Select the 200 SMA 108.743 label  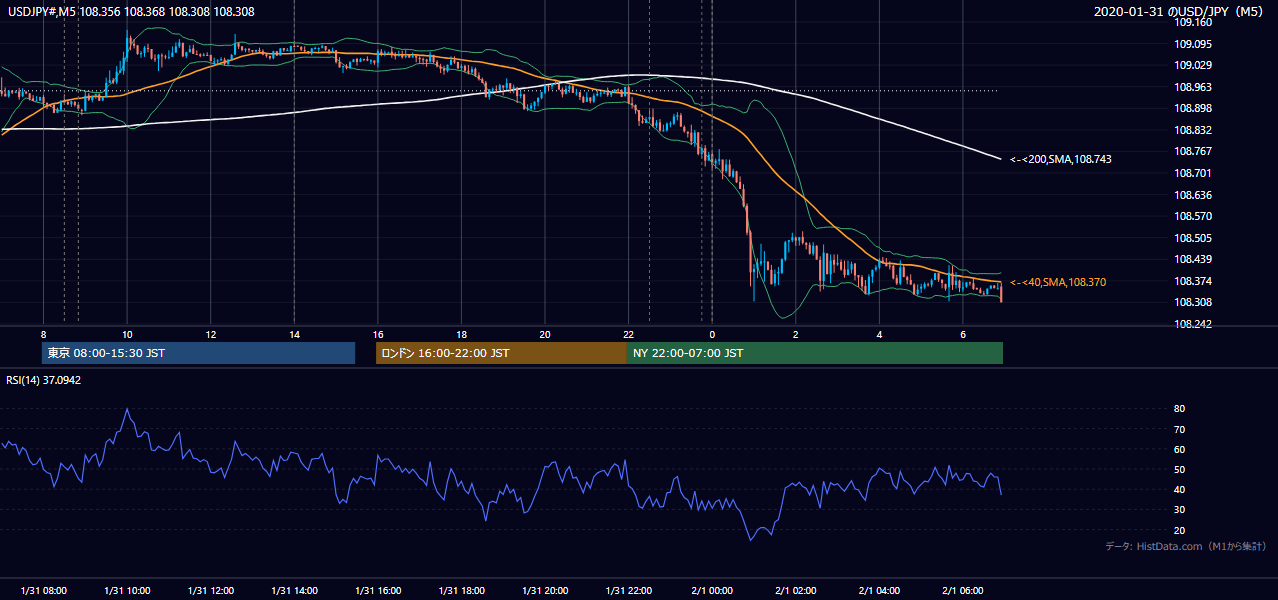pos(1061,160)
